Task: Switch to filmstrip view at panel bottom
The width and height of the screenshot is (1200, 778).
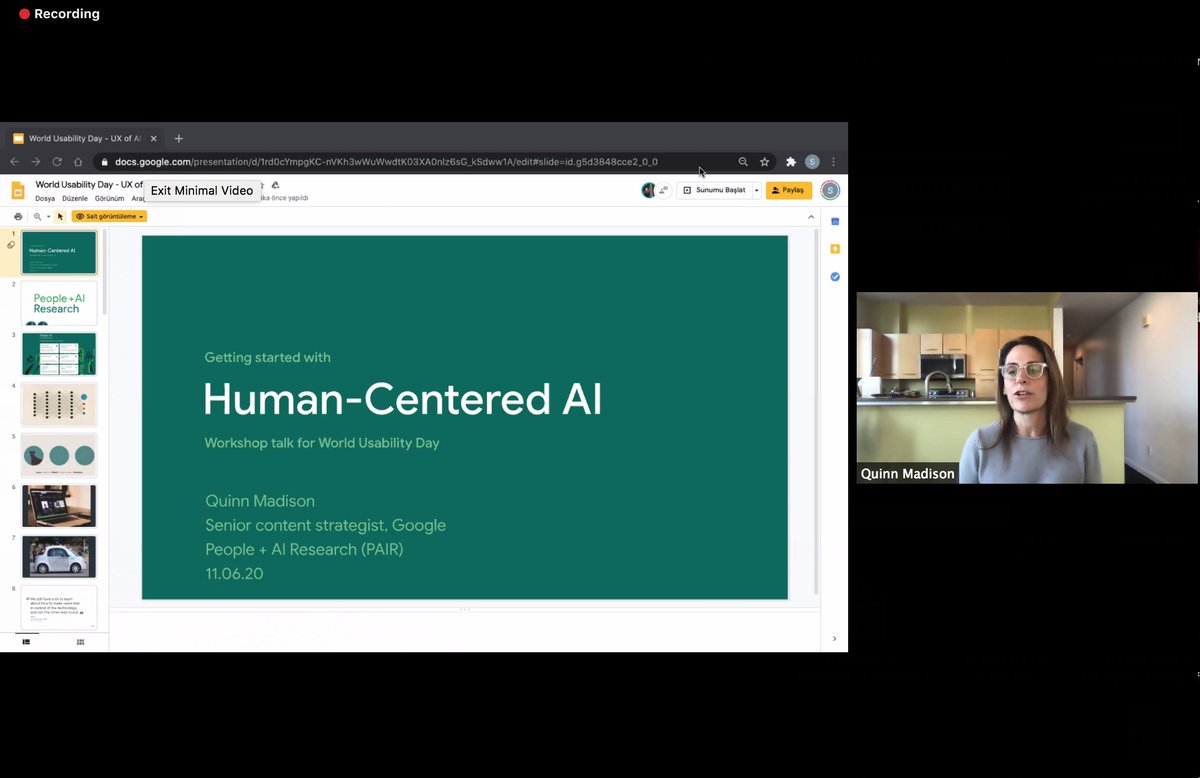Action: [26, 642]
